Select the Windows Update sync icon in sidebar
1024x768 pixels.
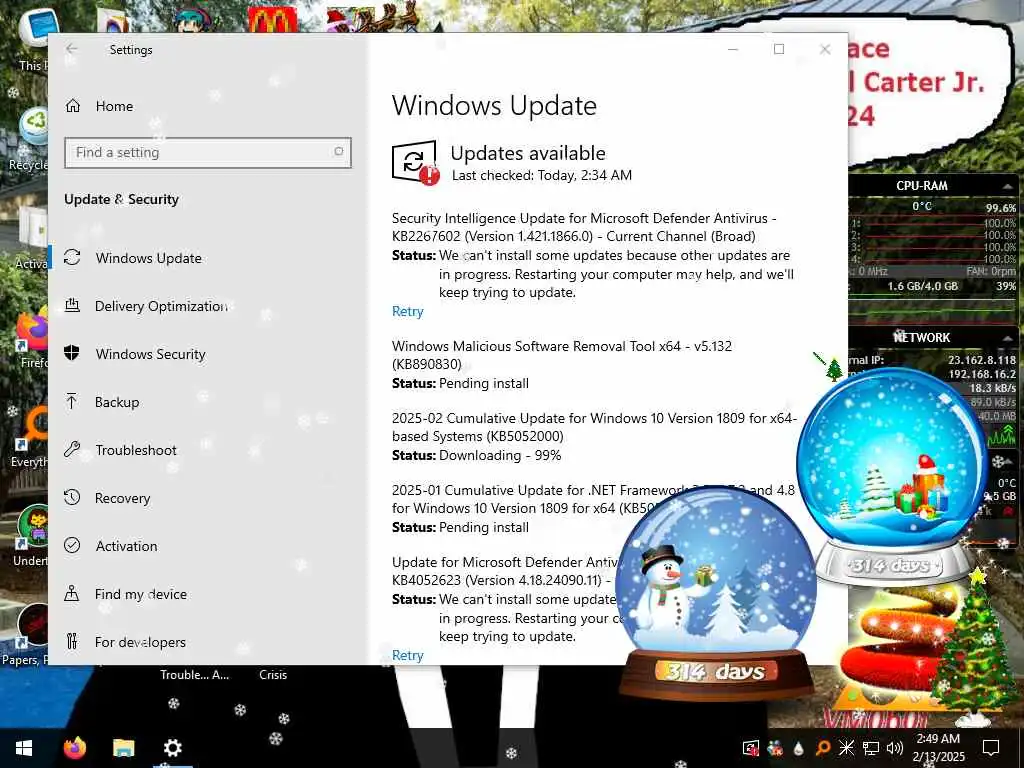[72, 257]
